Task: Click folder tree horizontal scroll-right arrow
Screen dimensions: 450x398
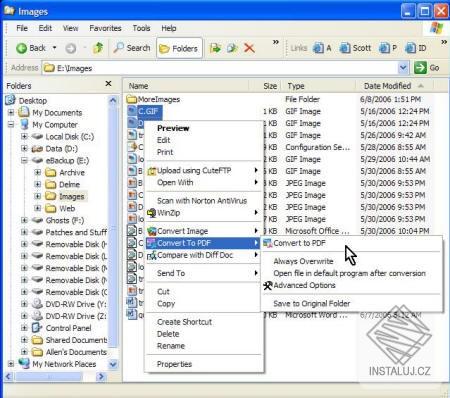Action: pos(101,377)
